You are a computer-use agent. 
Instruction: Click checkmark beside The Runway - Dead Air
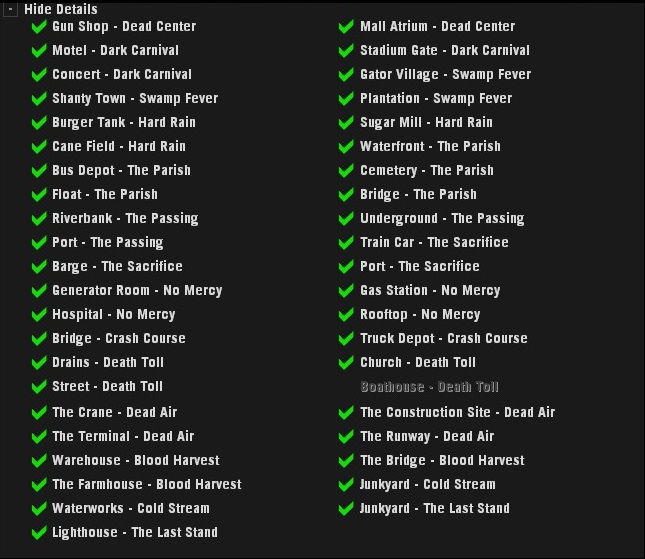347,437
